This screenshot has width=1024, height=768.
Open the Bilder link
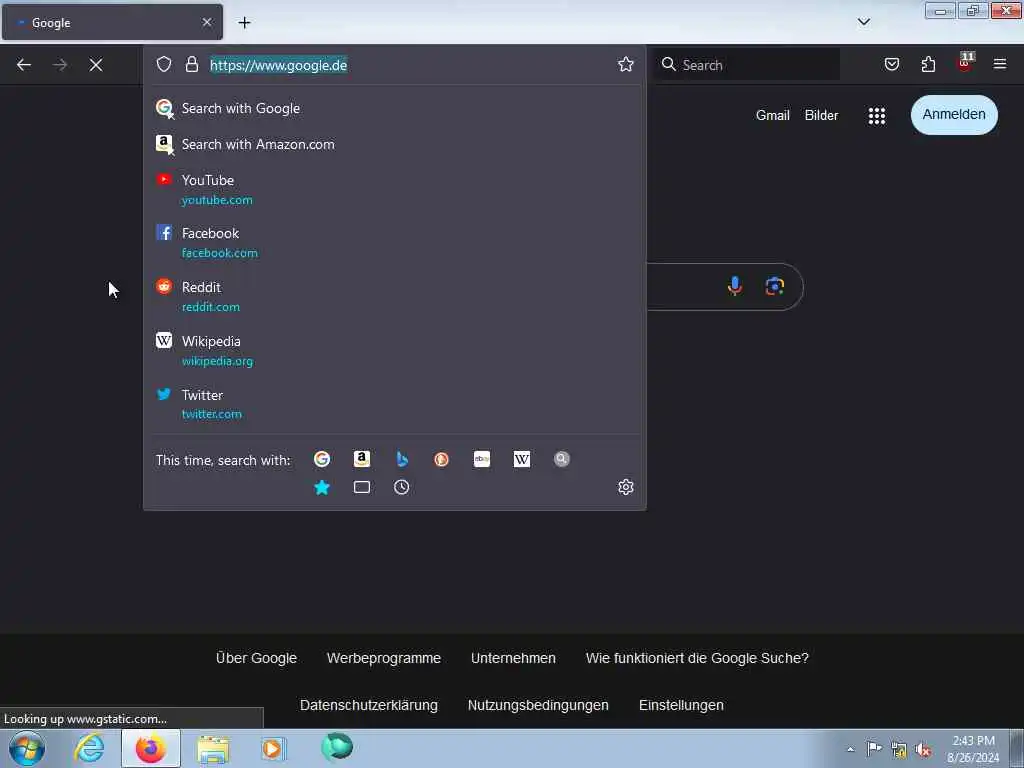(x=821, y=116)
